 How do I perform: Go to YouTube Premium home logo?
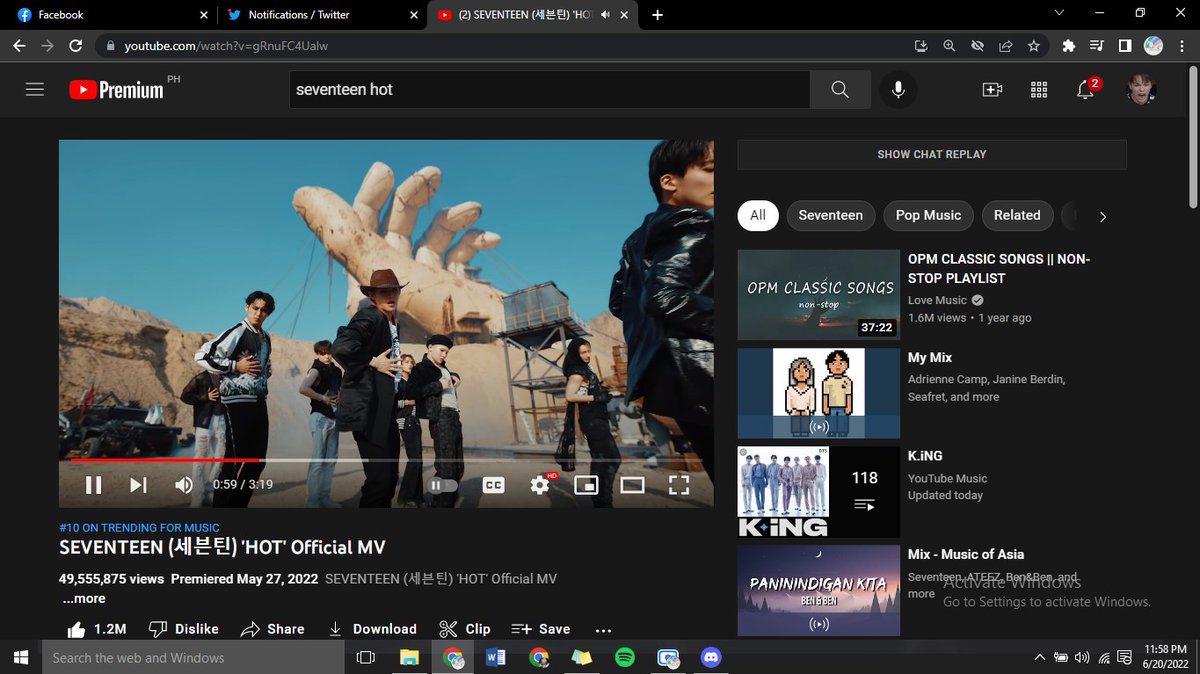tap(116, 90)
